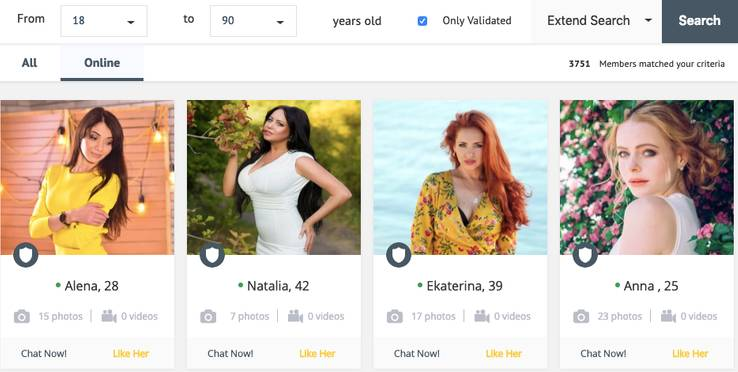
Task: Uncheck the Only Validated checkbox
Action: tap(422, 21)
